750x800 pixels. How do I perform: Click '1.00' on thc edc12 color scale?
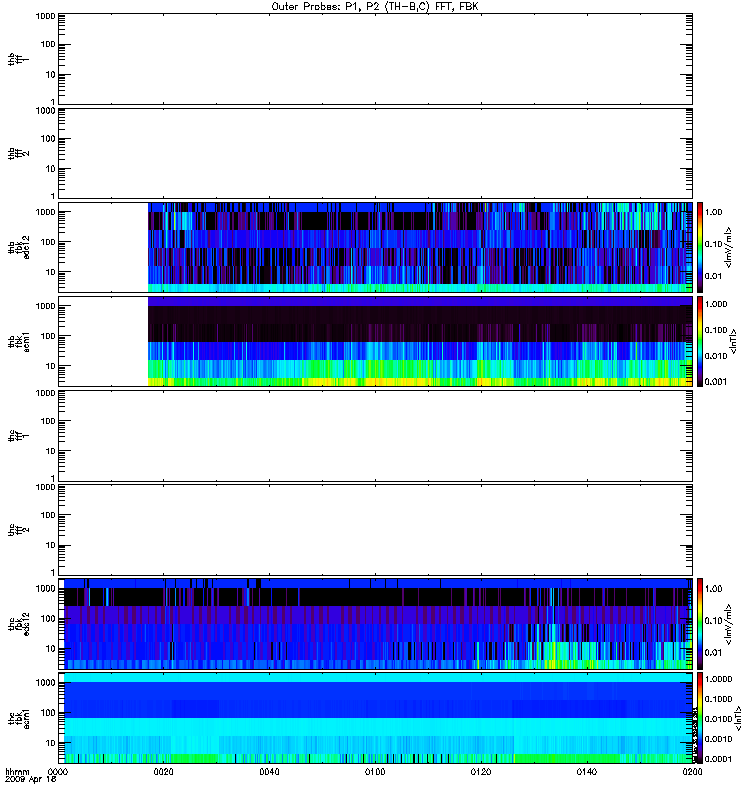(x=713, y=589)
